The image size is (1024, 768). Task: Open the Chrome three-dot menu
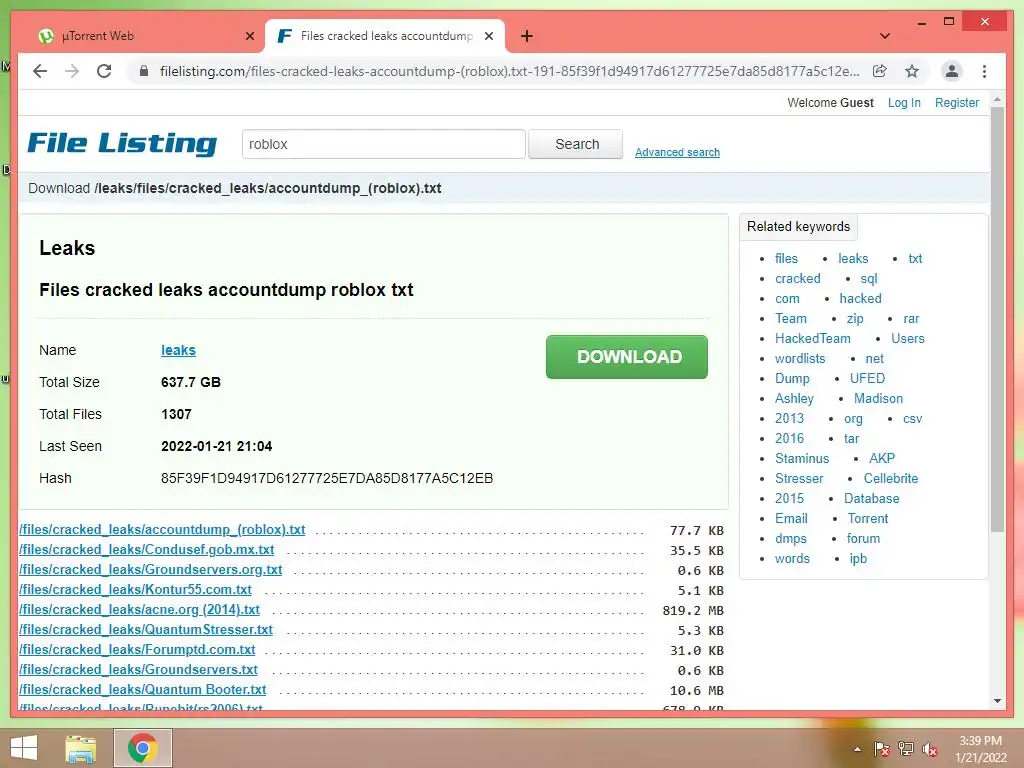tap(984, 71)
